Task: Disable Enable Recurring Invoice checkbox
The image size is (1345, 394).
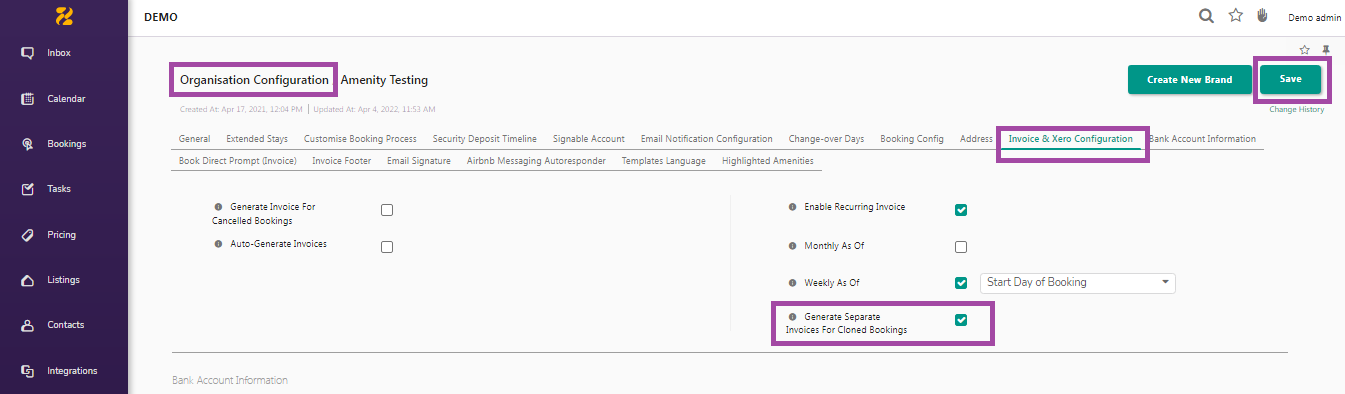Action: pos(961,210)
